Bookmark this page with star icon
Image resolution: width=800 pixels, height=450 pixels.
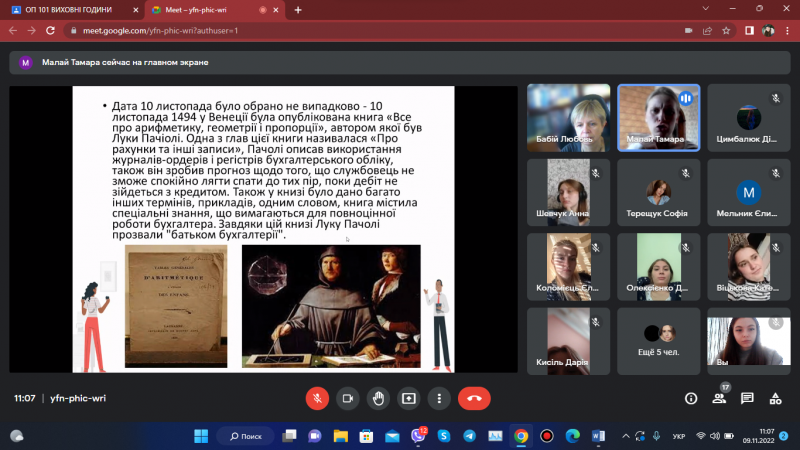pyautogui.click(x=726, y=31)
